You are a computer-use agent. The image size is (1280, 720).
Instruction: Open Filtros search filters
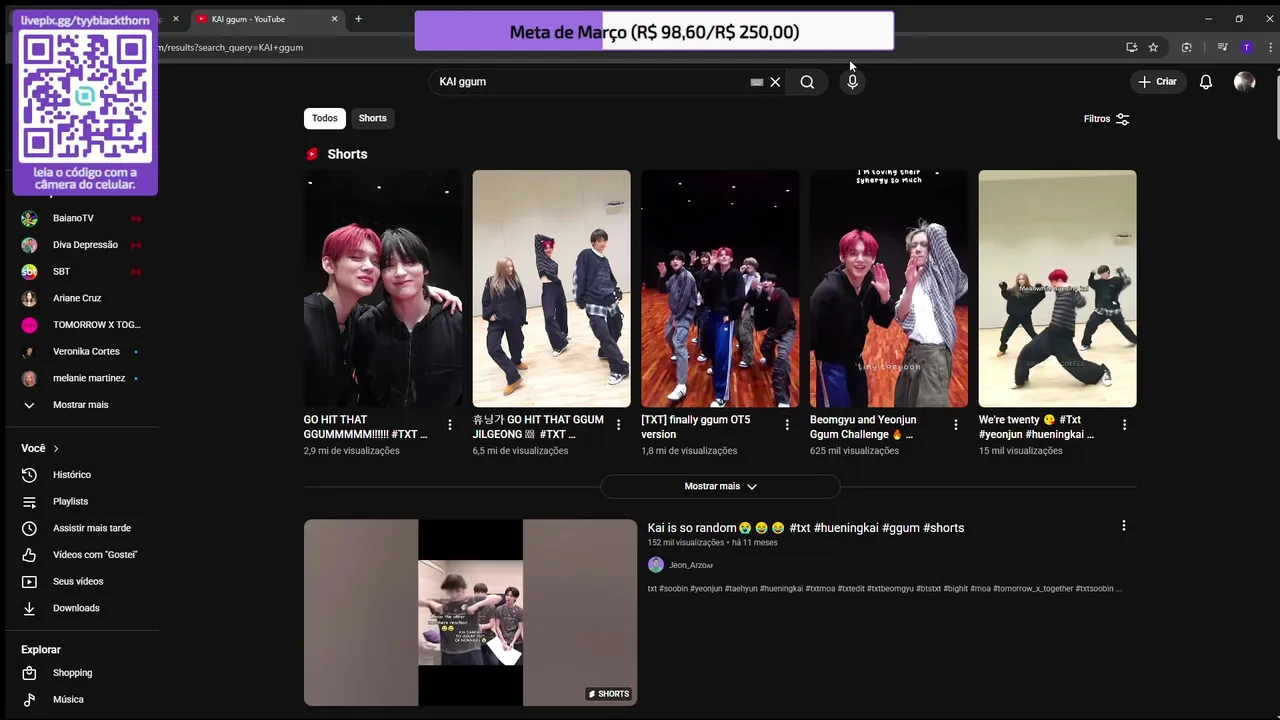(1106, 119)
